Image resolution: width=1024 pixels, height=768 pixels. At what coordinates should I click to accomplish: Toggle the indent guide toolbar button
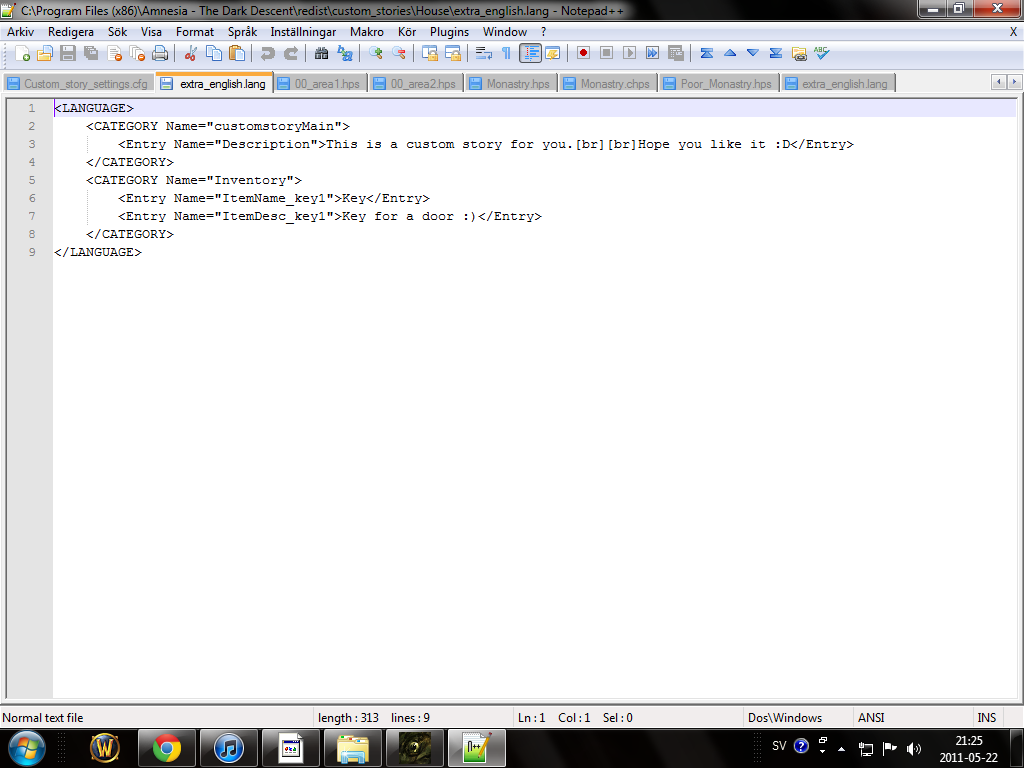click(x=530, y=53)
